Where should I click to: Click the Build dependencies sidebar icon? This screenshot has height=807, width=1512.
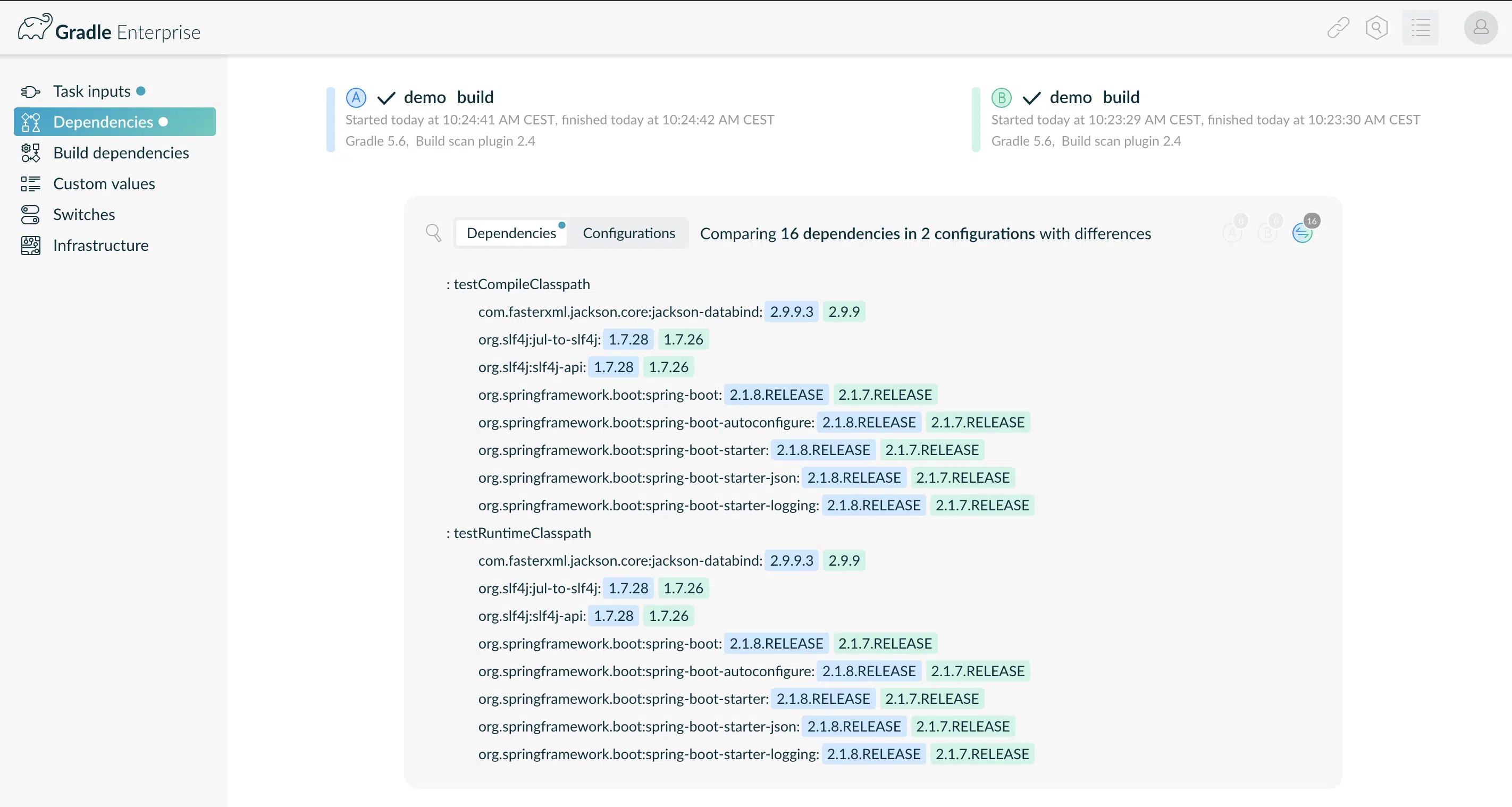[x=30, y=153]
